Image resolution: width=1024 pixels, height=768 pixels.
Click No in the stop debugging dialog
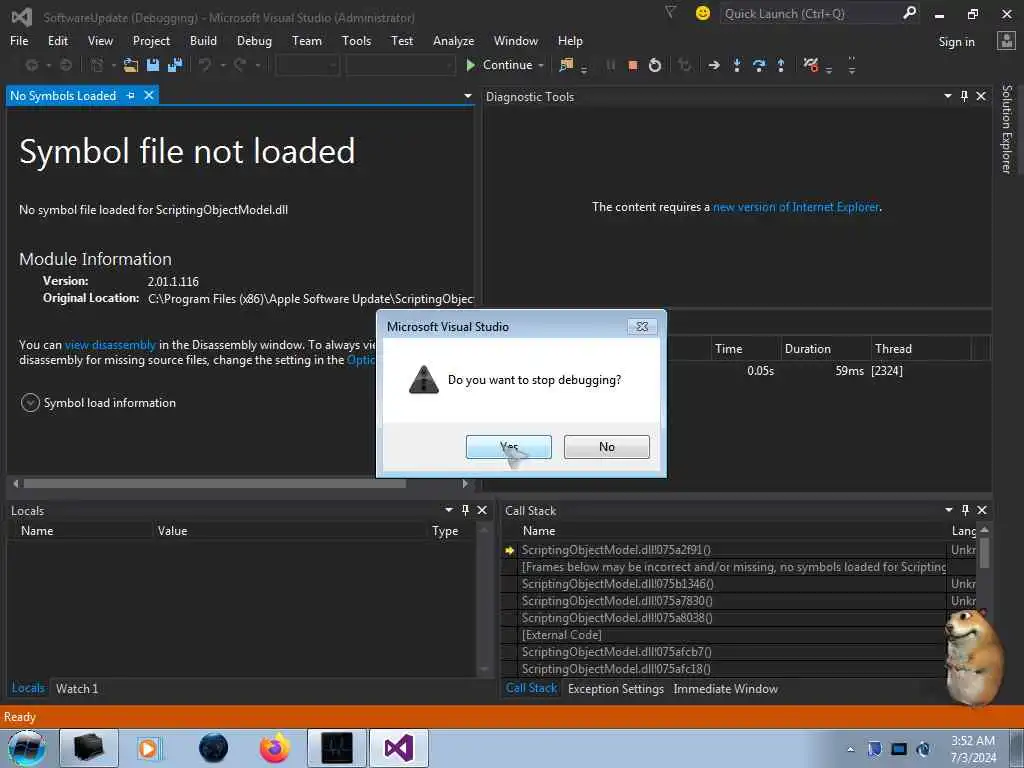[x=607, y=447]
